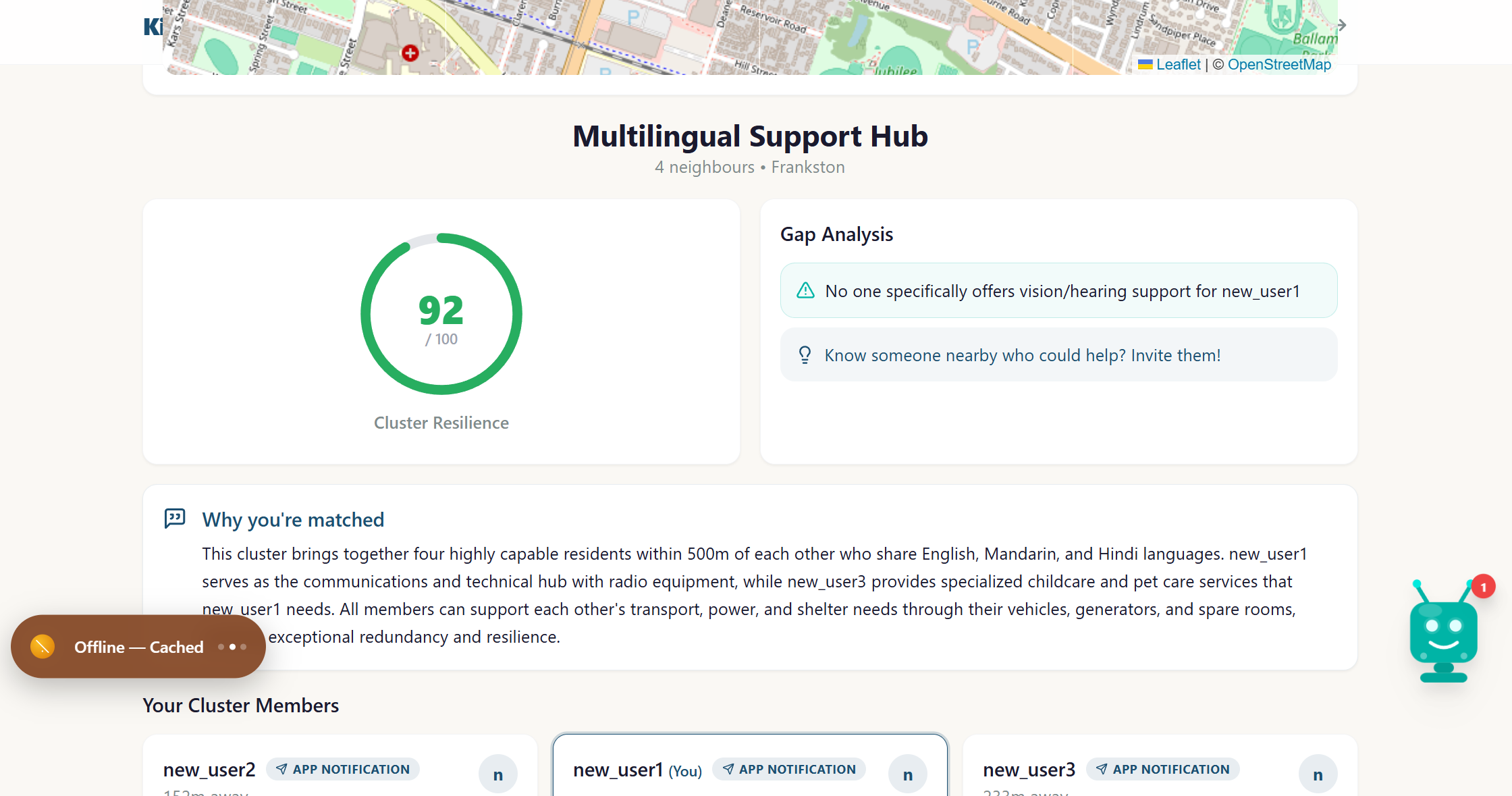Expand the arrow at top right
Viewport: 1512px width, 796px height.
point(1342,26)
